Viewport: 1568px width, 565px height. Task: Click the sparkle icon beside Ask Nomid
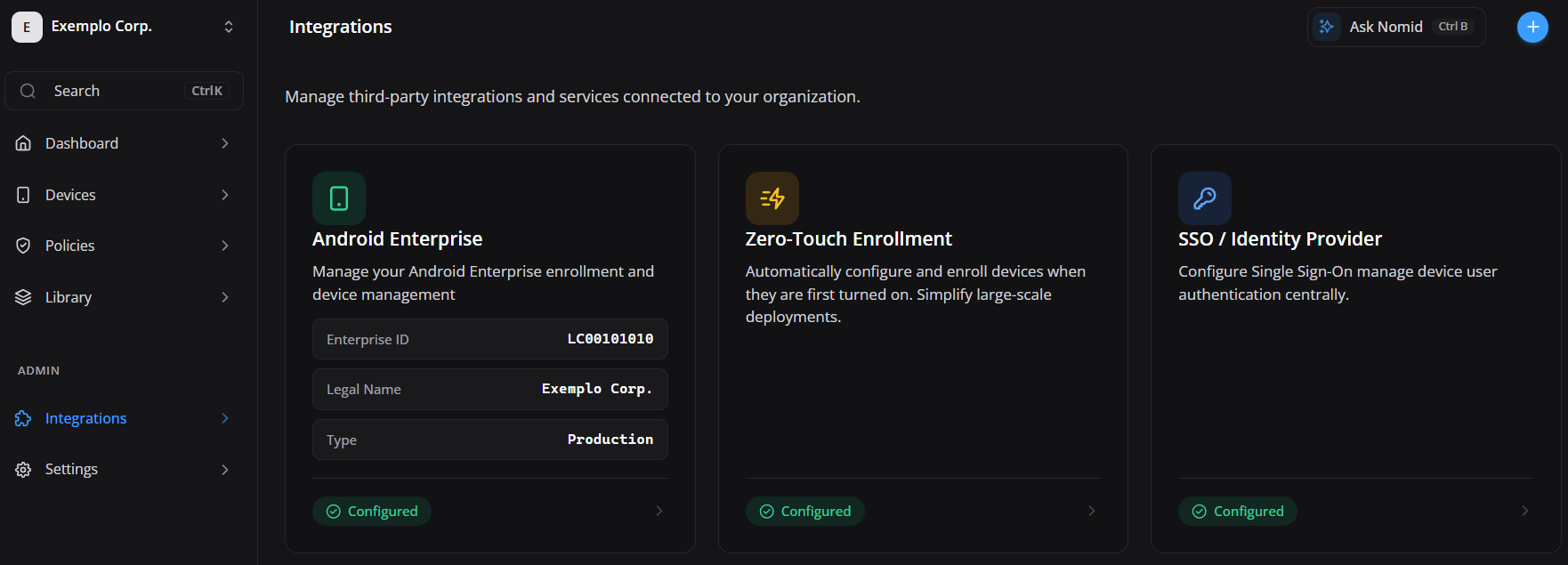coord(1327,27)
